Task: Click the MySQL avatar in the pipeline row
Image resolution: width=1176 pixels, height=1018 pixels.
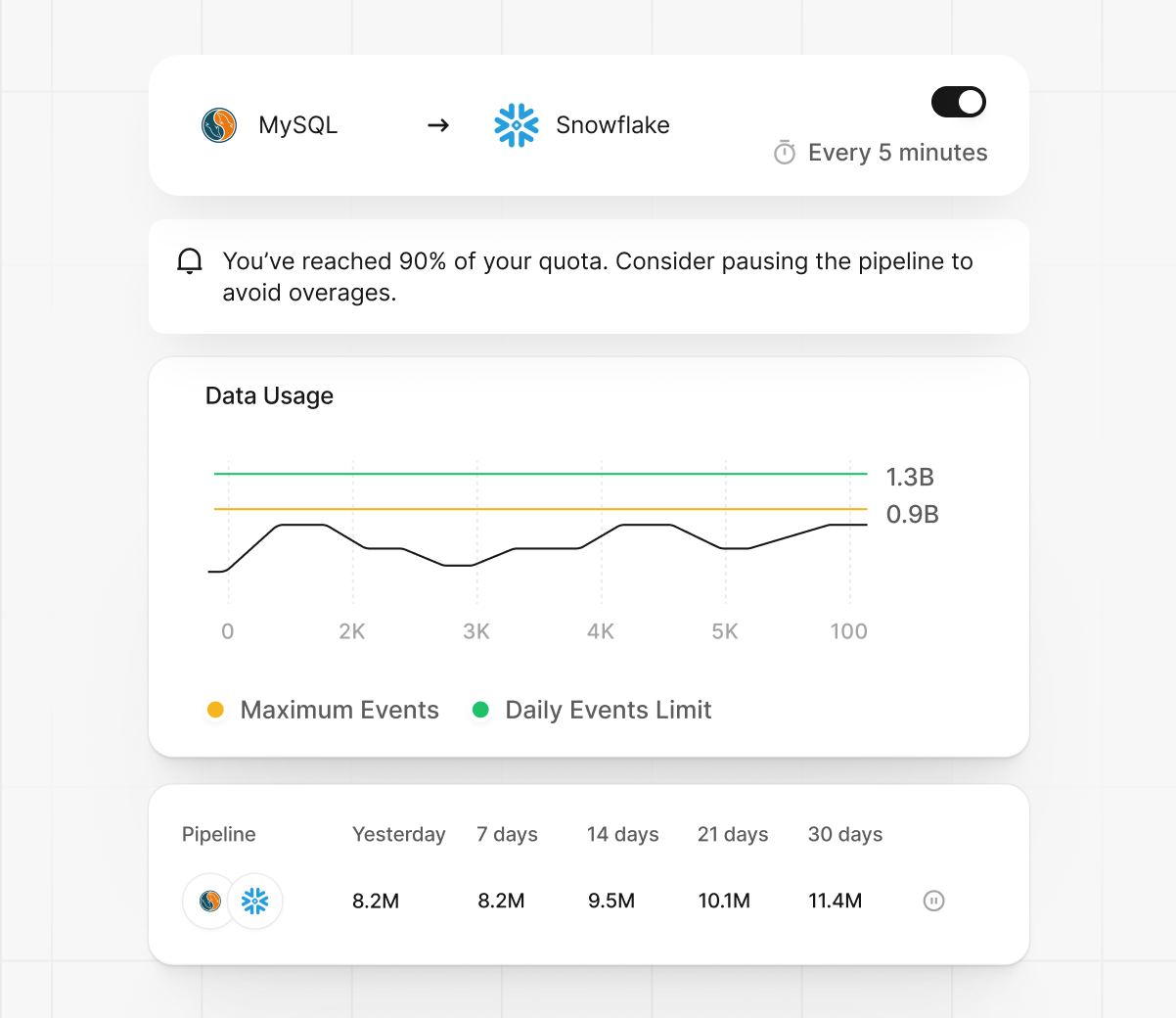Action: (209, 901)
